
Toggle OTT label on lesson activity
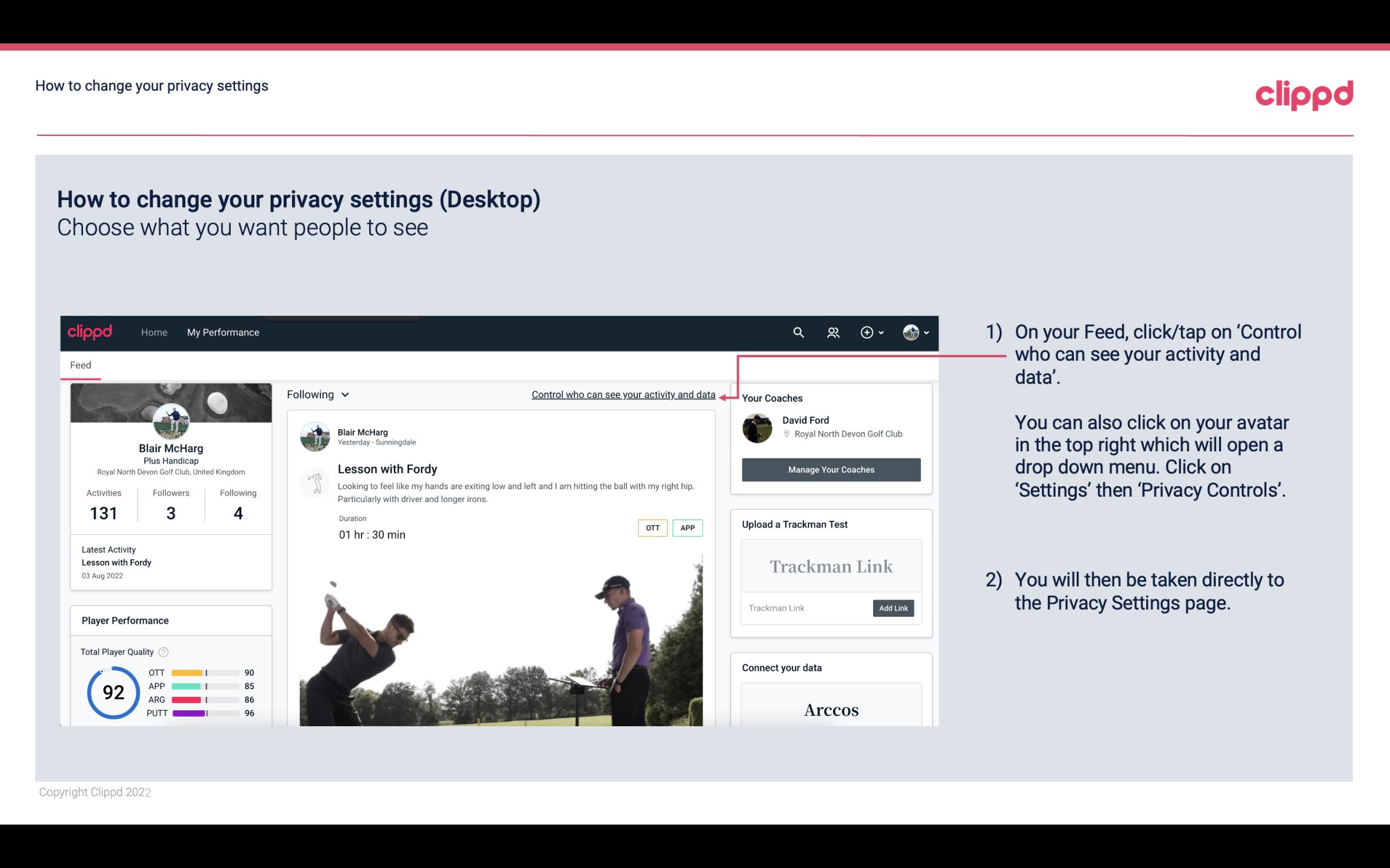coord(651,528)
